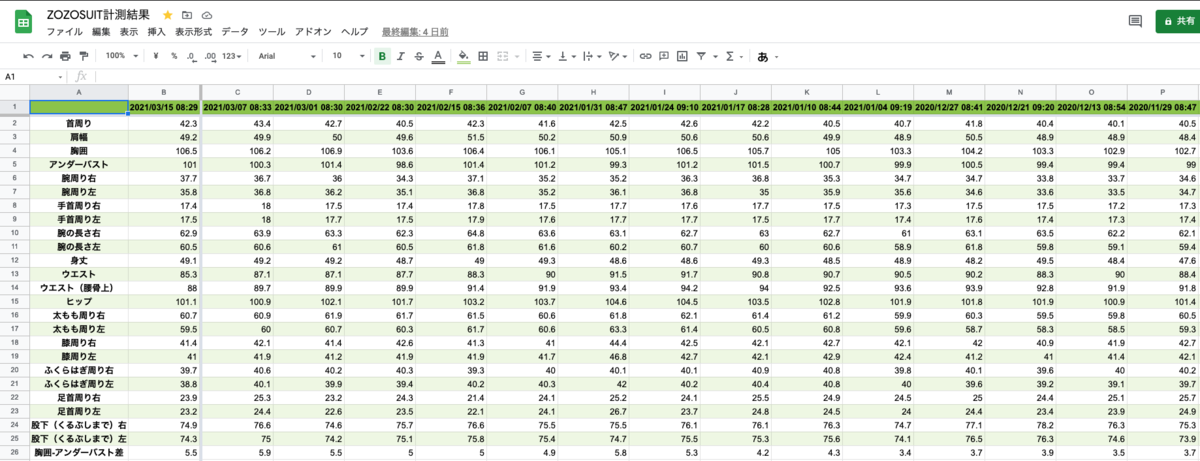Viewport: 1200px width, 461px height.
Task: Toggle strikethrough formatting
Action: coord(419,56)
